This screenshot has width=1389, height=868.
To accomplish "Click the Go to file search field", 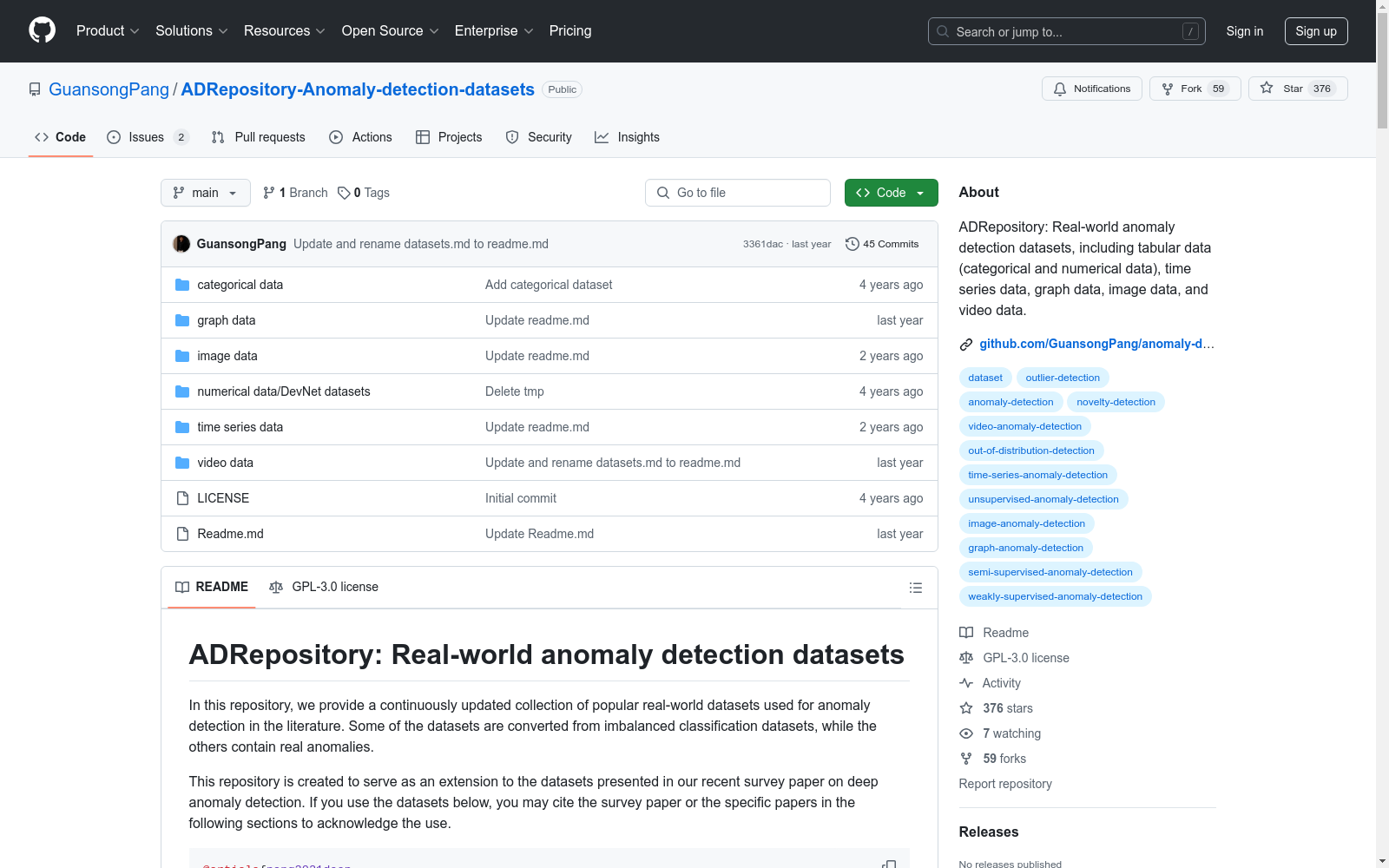I will click(x=738, y=193).
